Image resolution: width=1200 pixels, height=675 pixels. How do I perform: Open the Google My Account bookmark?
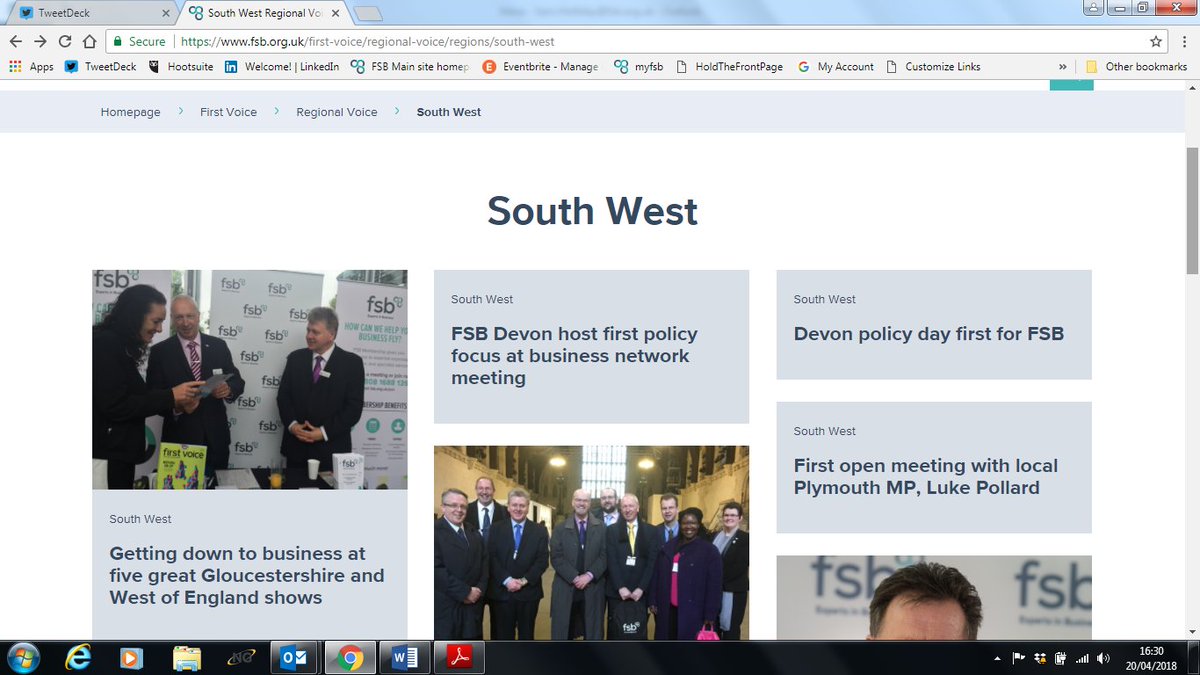836,67
